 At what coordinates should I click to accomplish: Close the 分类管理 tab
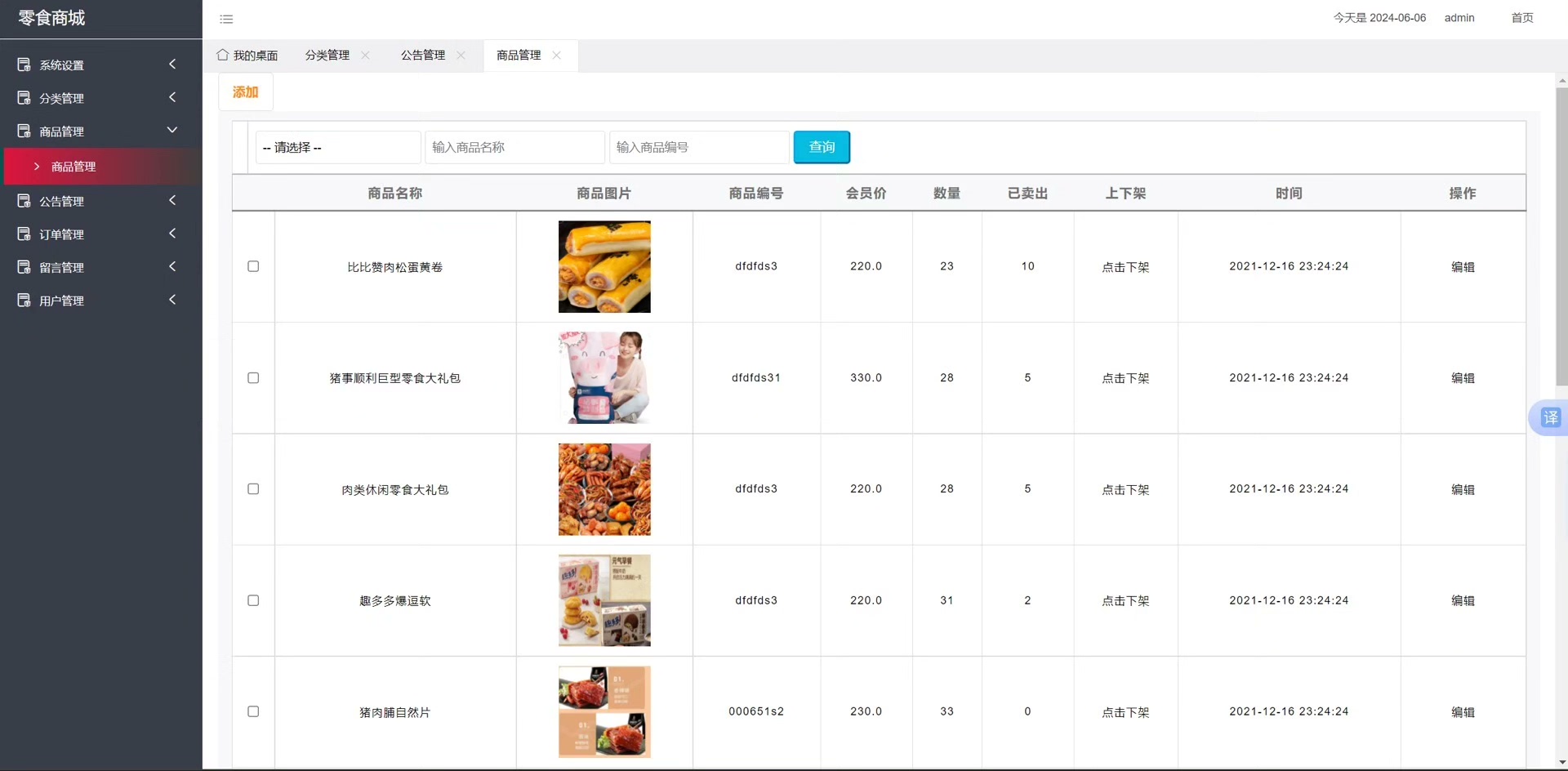pyautogui.click(x=365, y=55)
